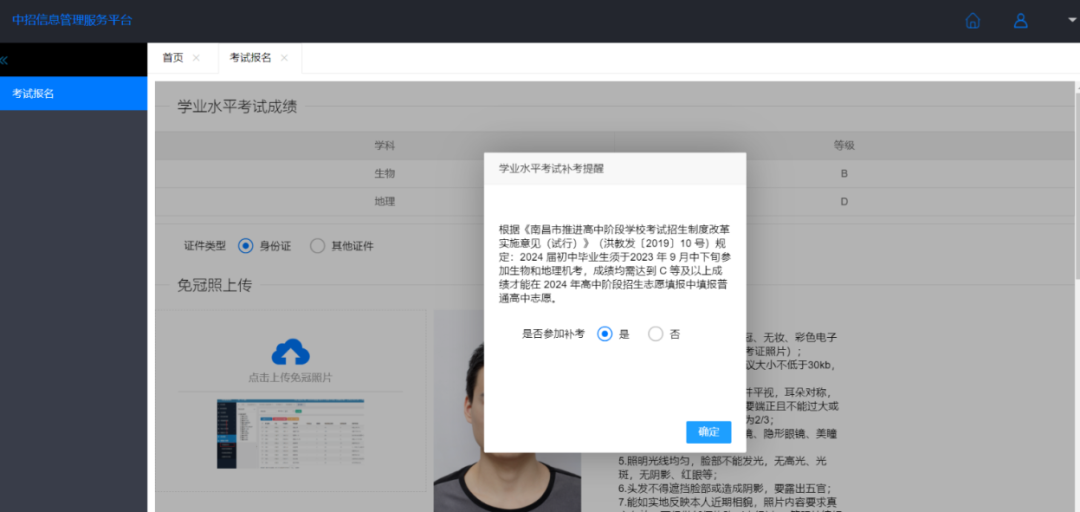1080x512 pixels.
Task: Click the 点击上传免冠照片 text
Action: click(291, 378)
